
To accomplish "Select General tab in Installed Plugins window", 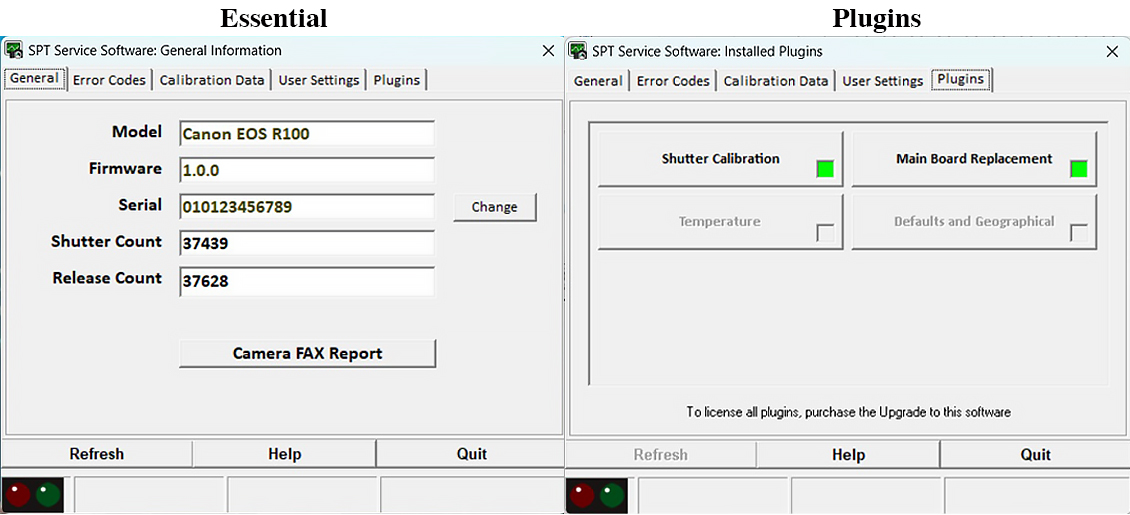I will (x=598, y=81).
